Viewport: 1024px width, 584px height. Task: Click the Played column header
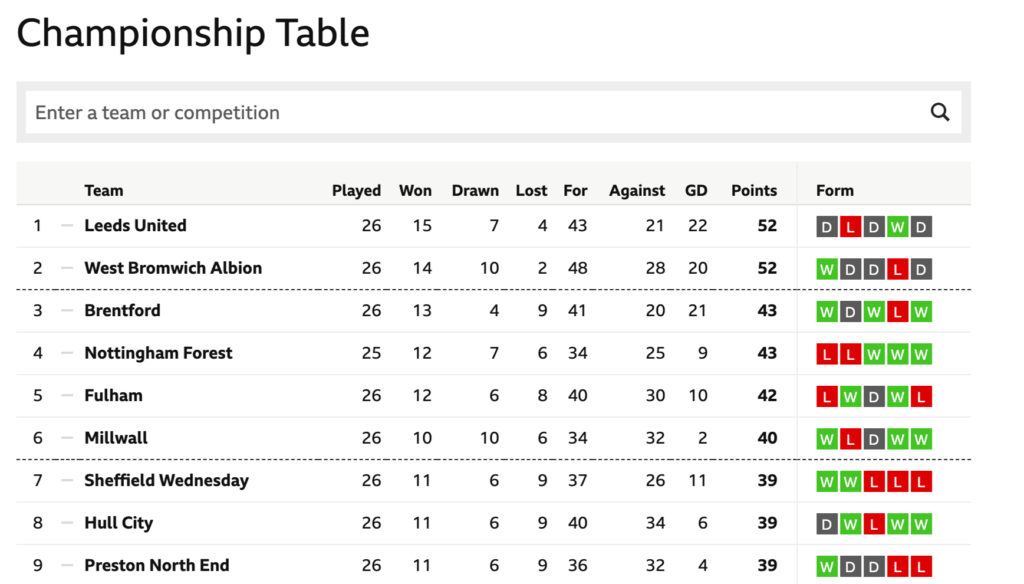356,191
